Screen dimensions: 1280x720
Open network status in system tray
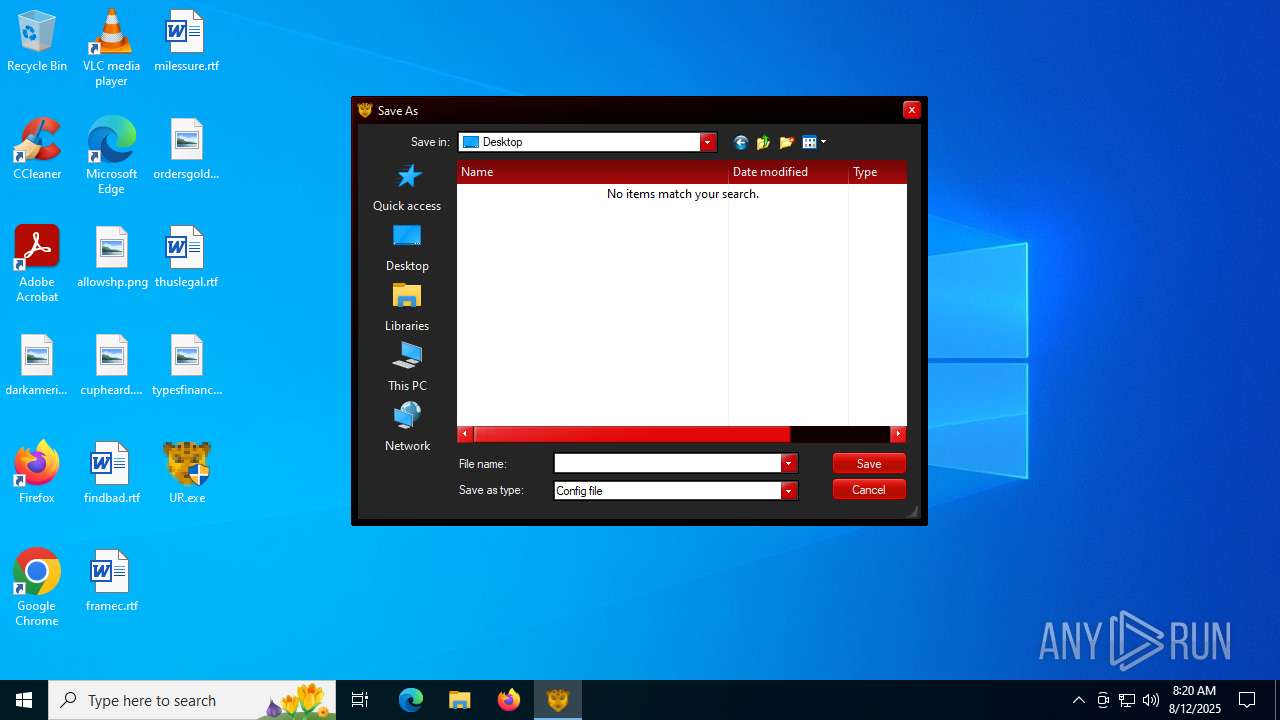point(1127,700)
